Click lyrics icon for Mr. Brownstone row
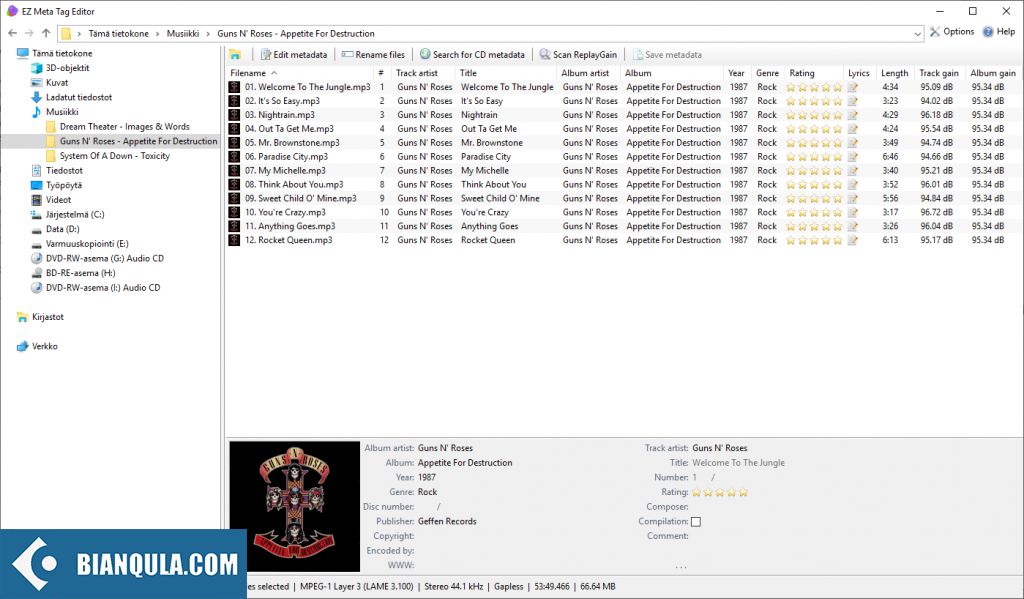This screenshot has width=1024, height=599. coord(852,143)
